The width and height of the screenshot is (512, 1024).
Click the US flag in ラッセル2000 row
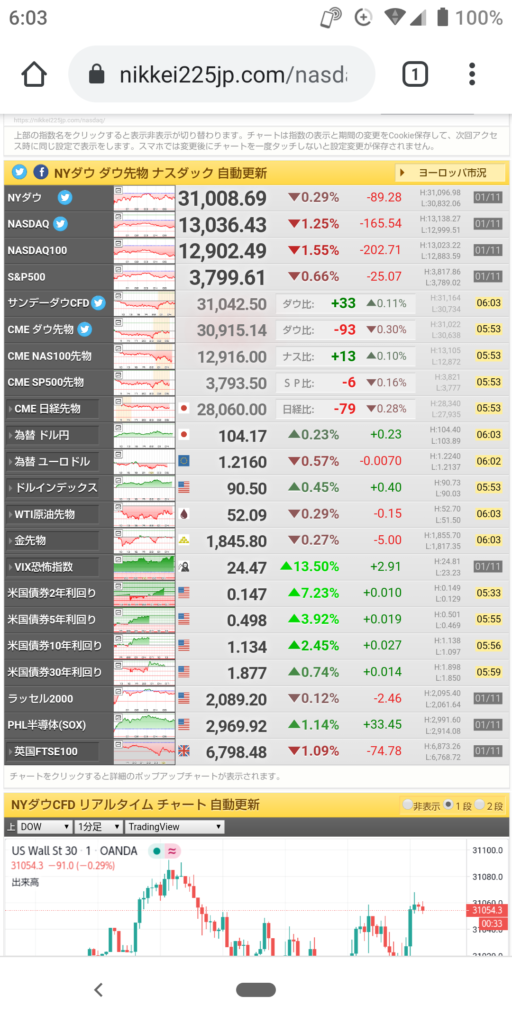point(184,699)
